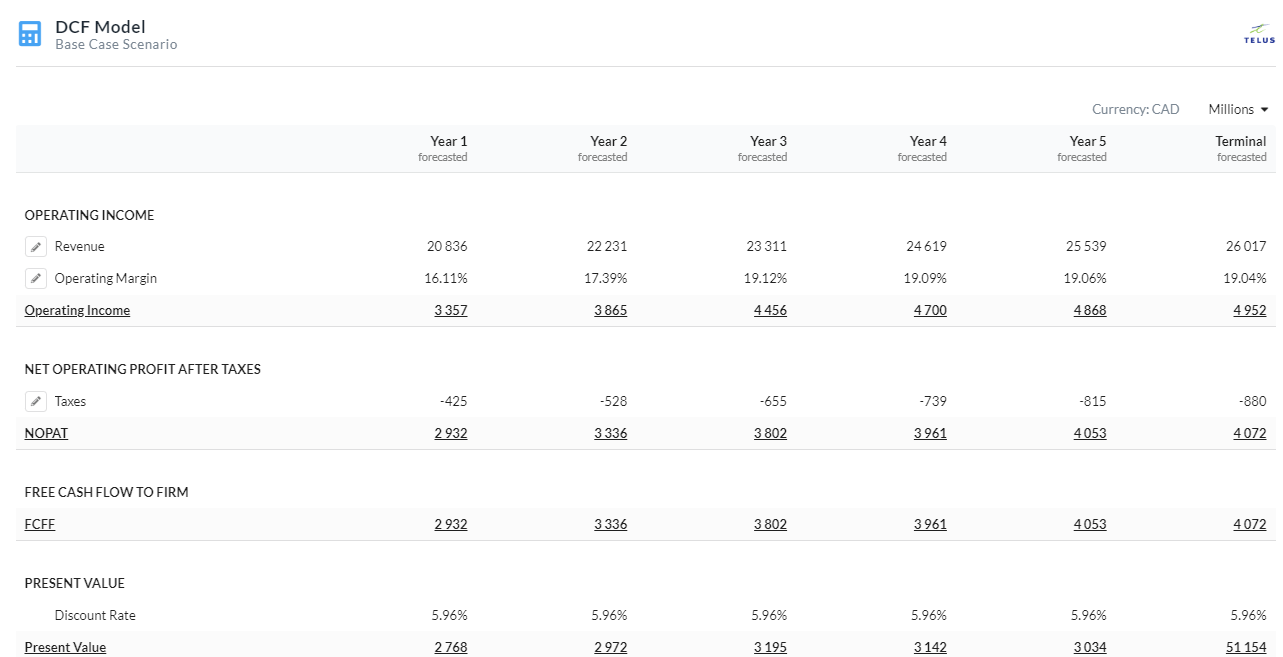The height and width of the screenshot is (657, 1283).
Task: Click the Operating Income row link
Action: click(77, 311)
